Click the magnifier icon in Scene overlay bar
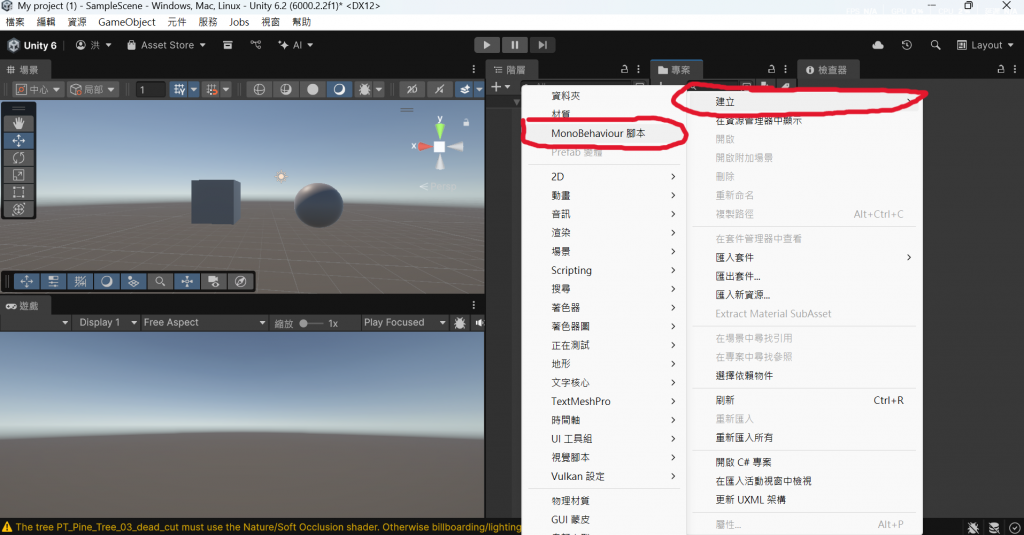Image resolution: width=1024 pixels, height=535 pixels. pyautogui.click(x=160, y=282)
